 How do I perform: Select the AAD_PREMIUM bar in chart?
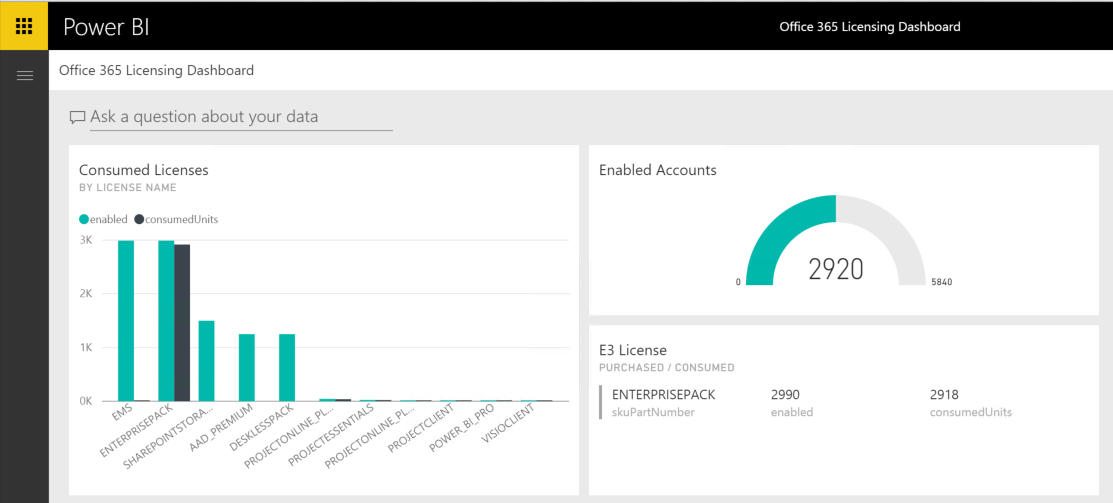(246, 367)
